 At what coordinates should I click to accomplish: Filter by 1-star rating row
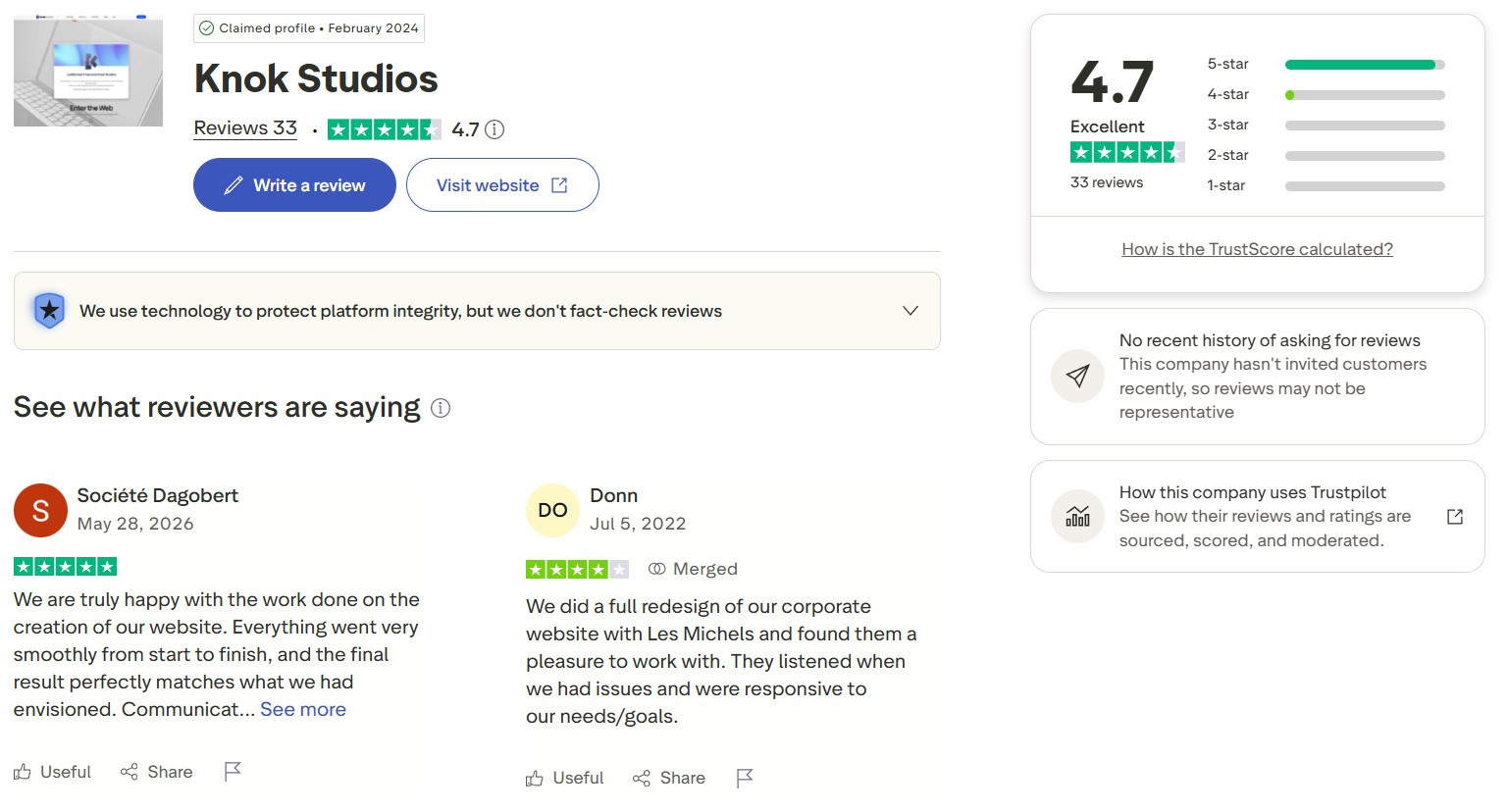(1326, 185)
